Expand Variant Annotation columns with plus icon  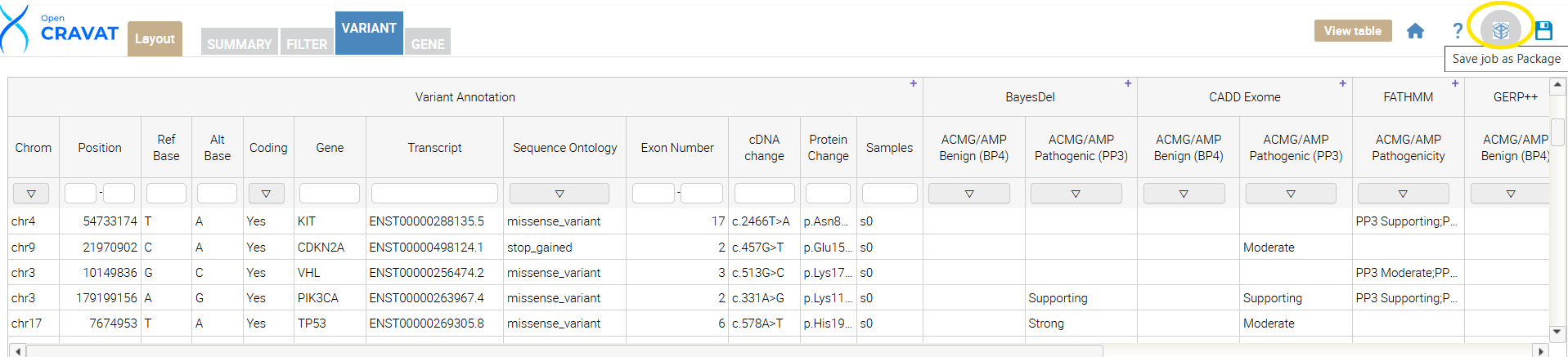[x=913, y=83]
